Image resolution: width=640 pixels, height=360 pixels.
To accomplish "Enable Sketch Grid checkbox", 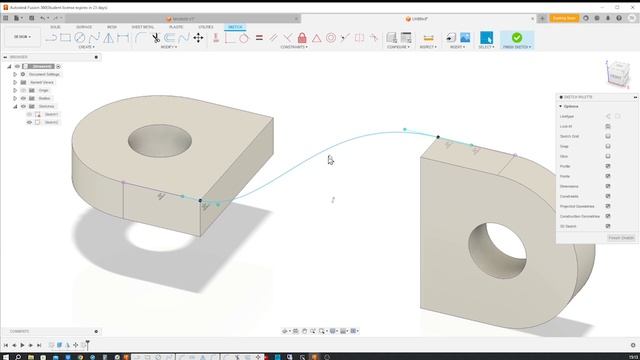I will (x=608, y=136).
